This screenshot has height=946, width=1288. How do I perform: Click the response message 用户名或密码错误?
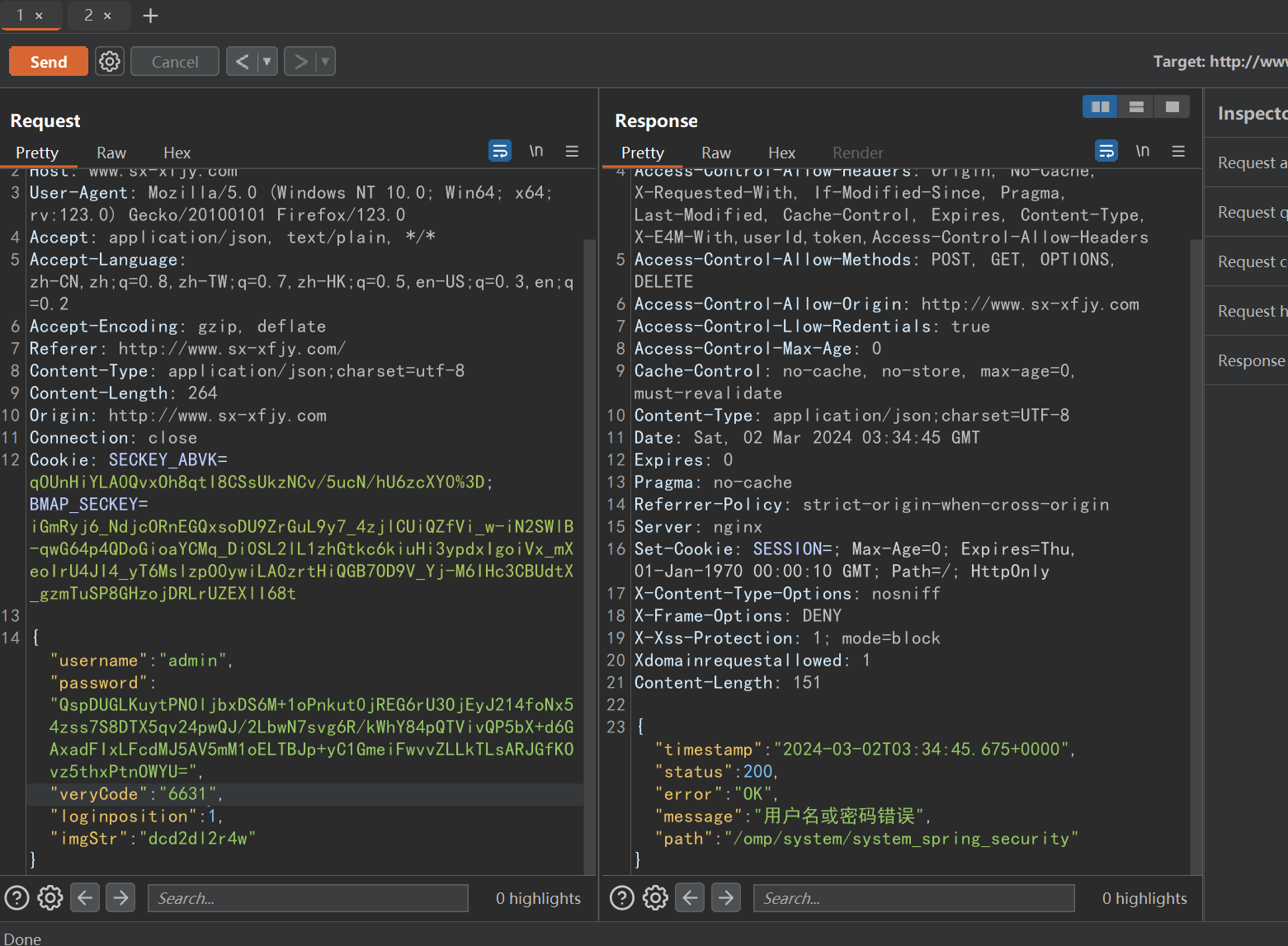(x=839, y=816)
